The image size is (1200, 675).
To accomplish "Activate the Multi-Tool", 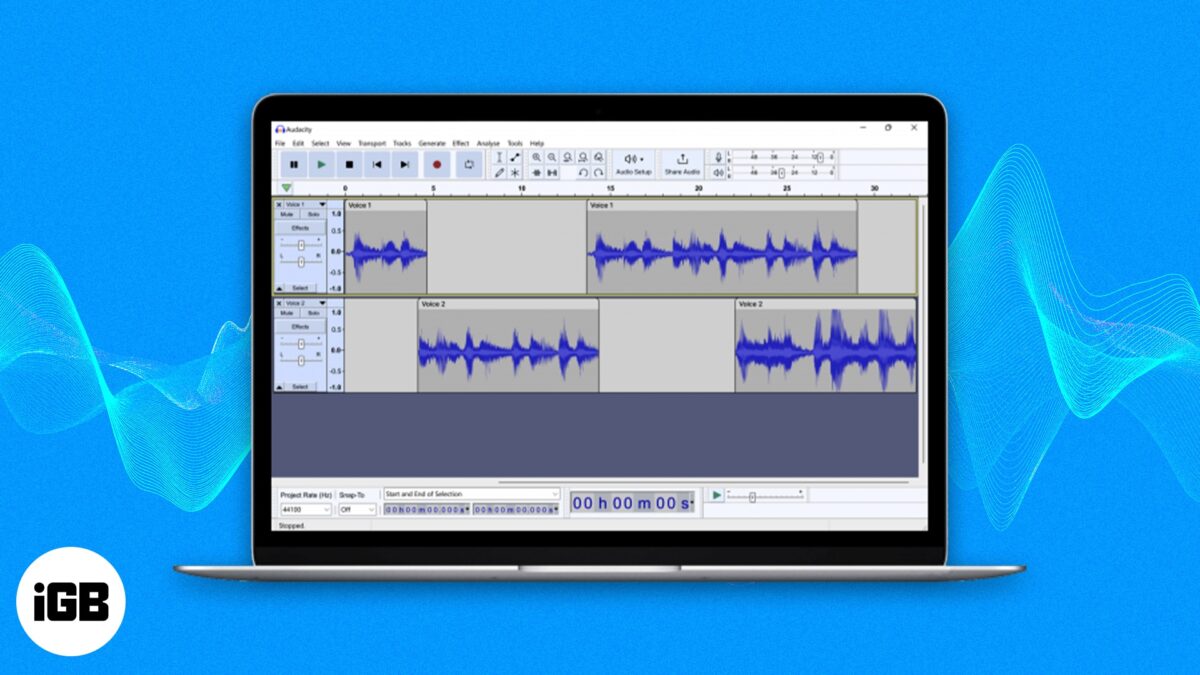I will (x=515, y=172).
